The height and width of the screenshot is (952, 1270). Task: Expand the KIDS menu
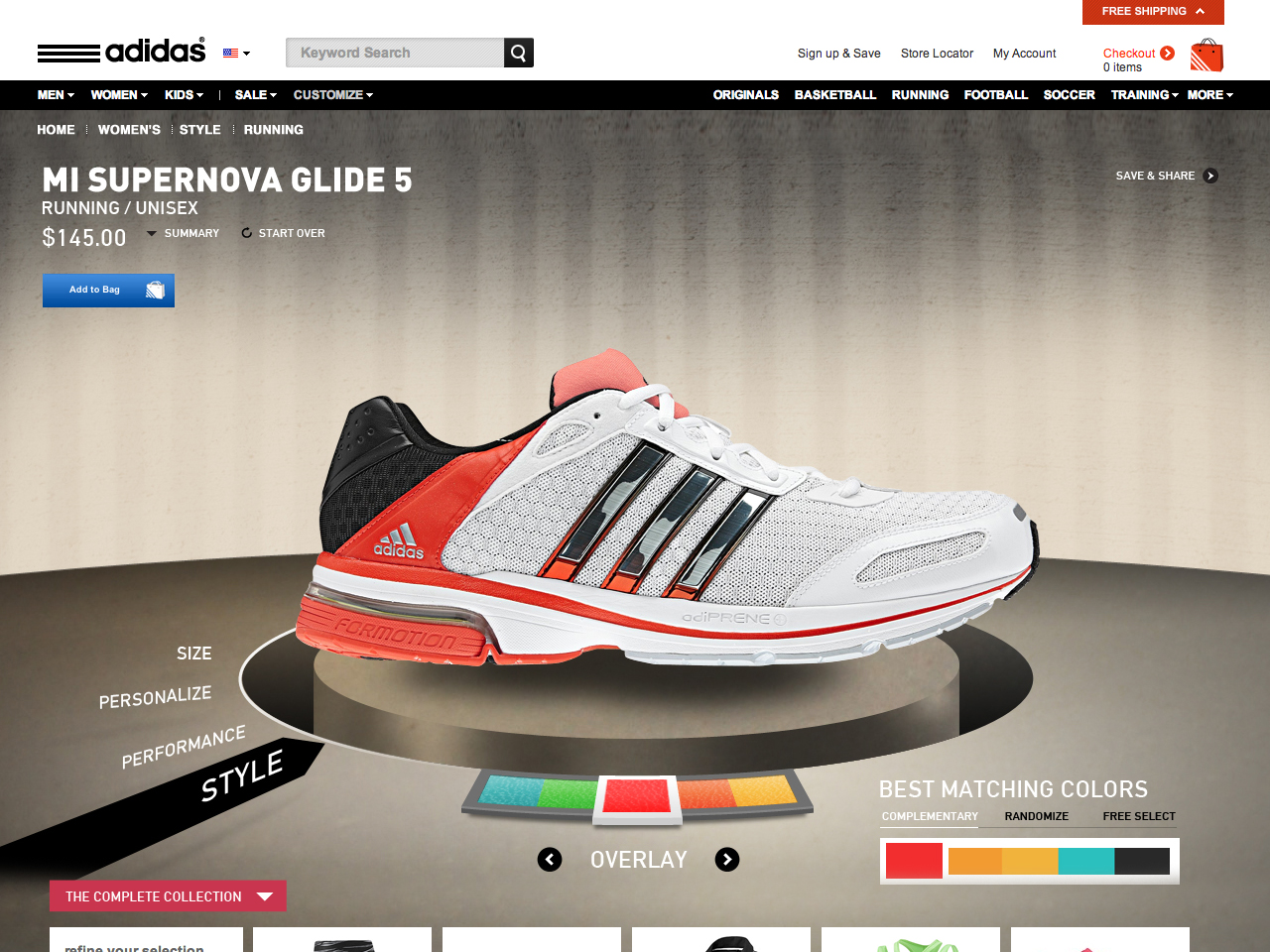click(184, 95)
